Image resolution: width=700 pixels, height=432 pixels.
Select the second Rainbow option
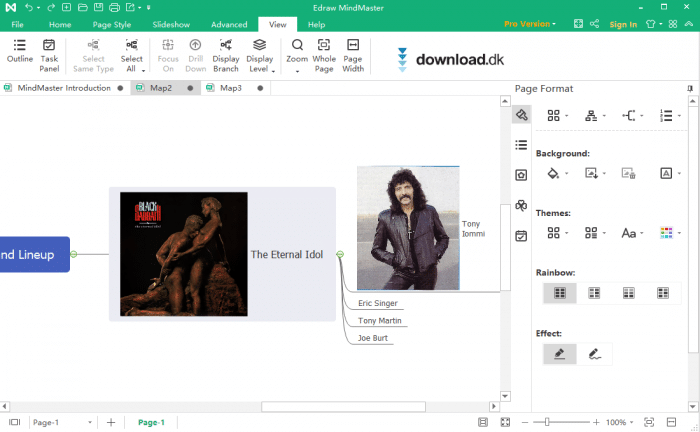pos(594,293)
